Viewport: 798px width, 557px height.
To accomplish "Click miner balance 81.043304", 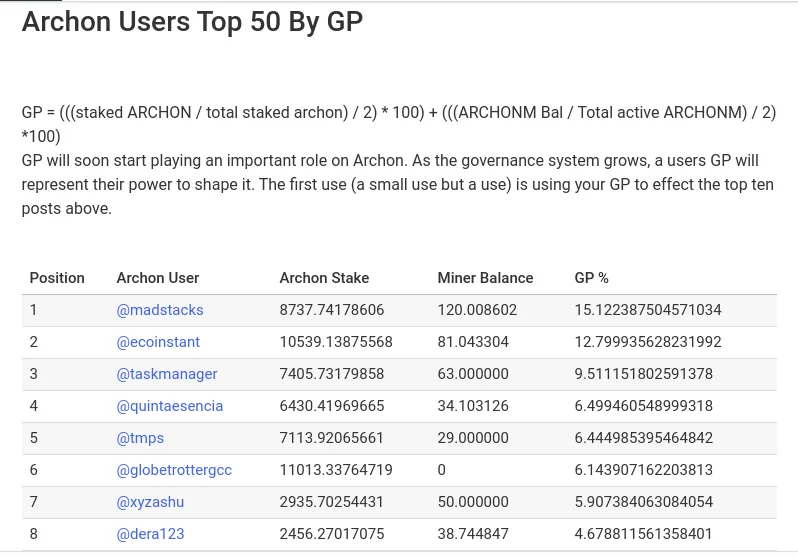I will (x=473, y=342).
